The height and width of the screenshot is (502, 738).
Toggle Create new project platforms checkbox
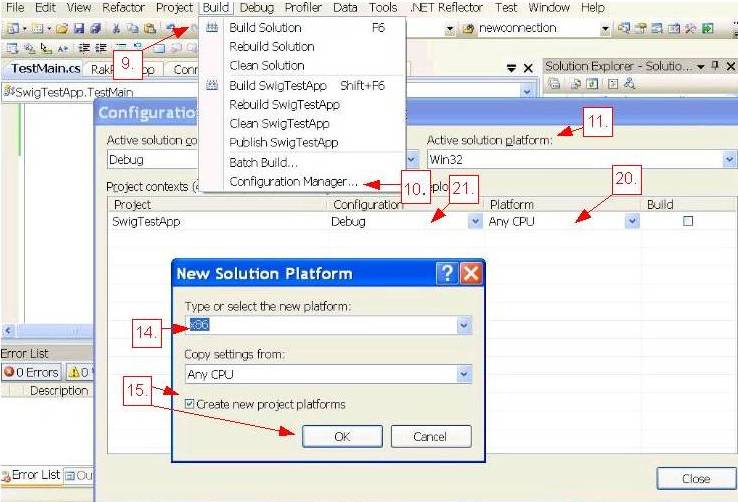tap(192, 404)
